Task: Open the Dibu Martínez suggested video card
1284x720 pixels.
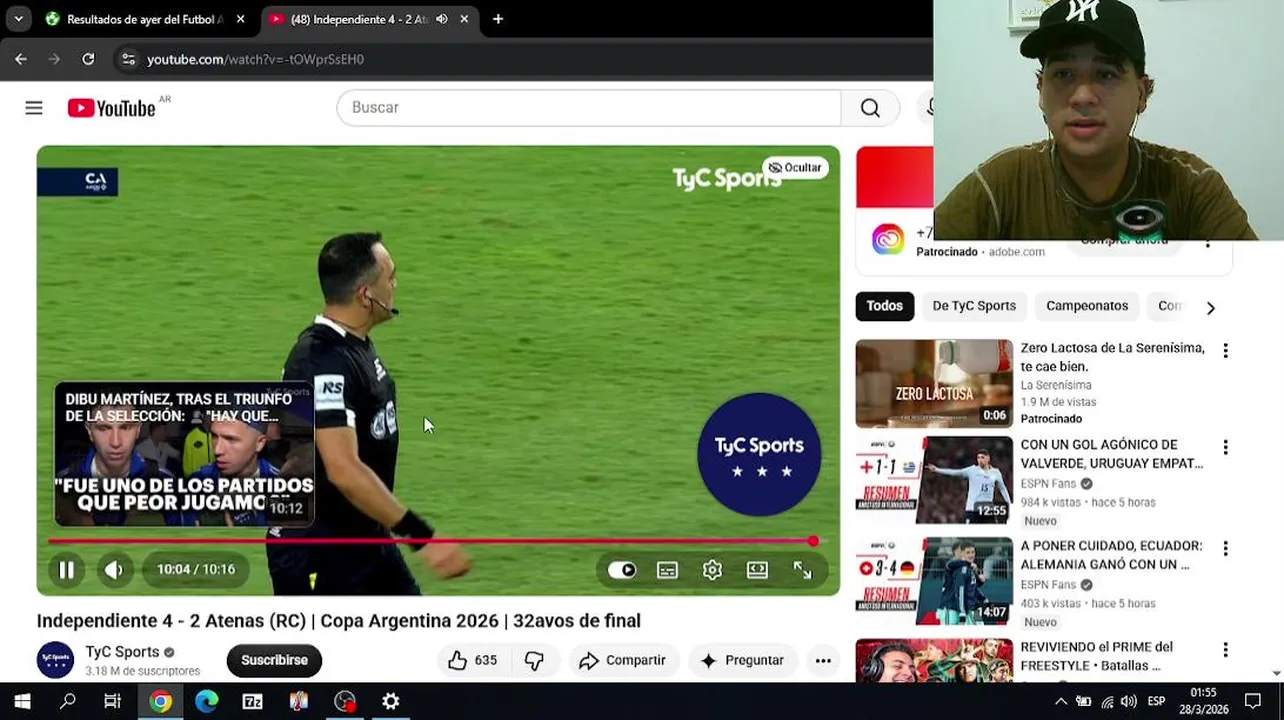Action: click(x=184, y=454)
